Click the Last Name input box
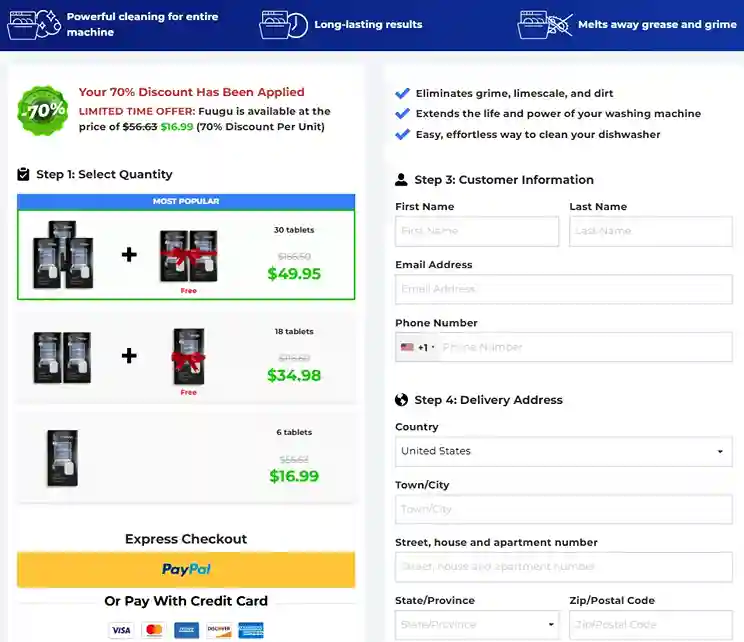 (x=650, y=231)
